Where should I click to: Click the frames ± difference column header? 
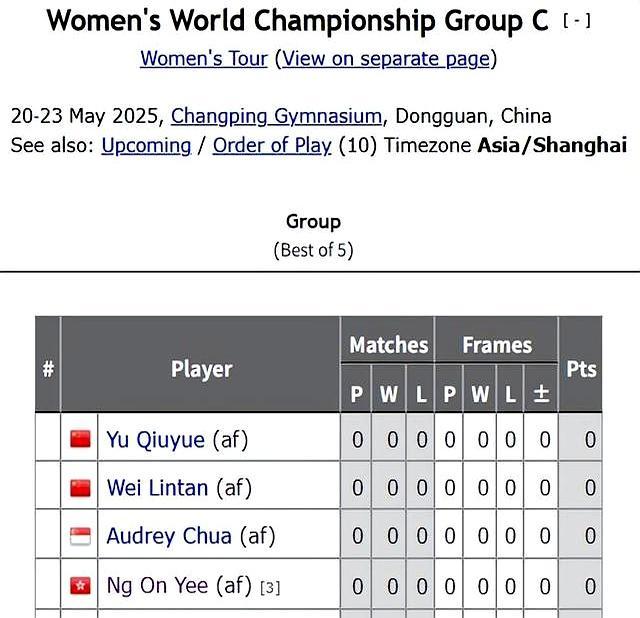pyautogui.click(x=541, y=394)
